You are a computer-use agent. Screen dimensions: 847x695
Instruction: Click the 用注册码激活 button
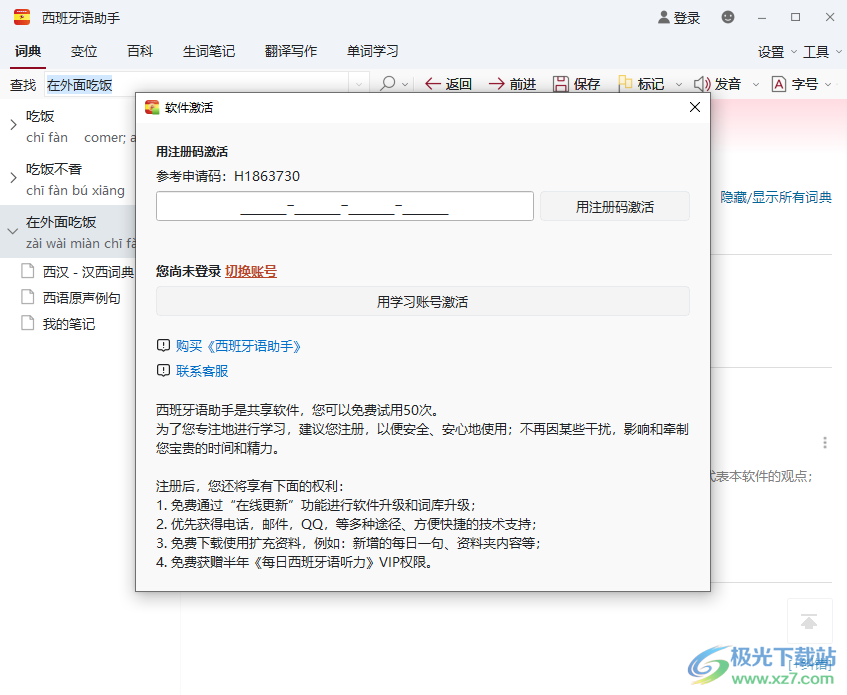(x=615, y=206)
